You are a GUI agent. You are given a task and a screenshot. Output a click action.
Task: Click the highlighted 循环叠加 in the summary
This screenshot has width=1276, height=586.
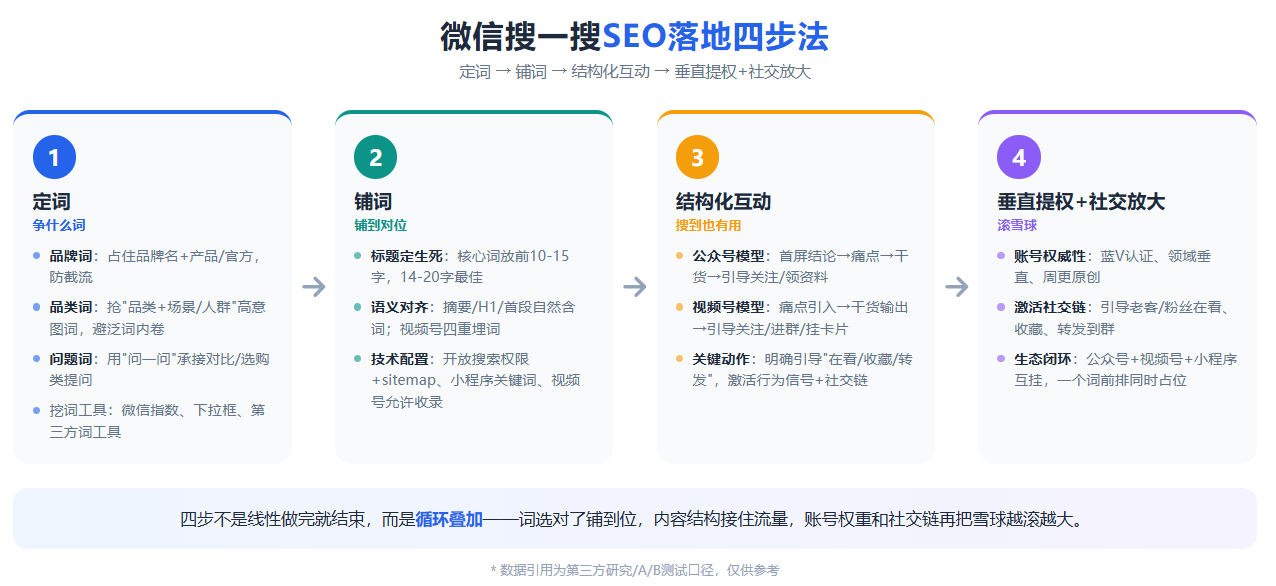point(449,519)
